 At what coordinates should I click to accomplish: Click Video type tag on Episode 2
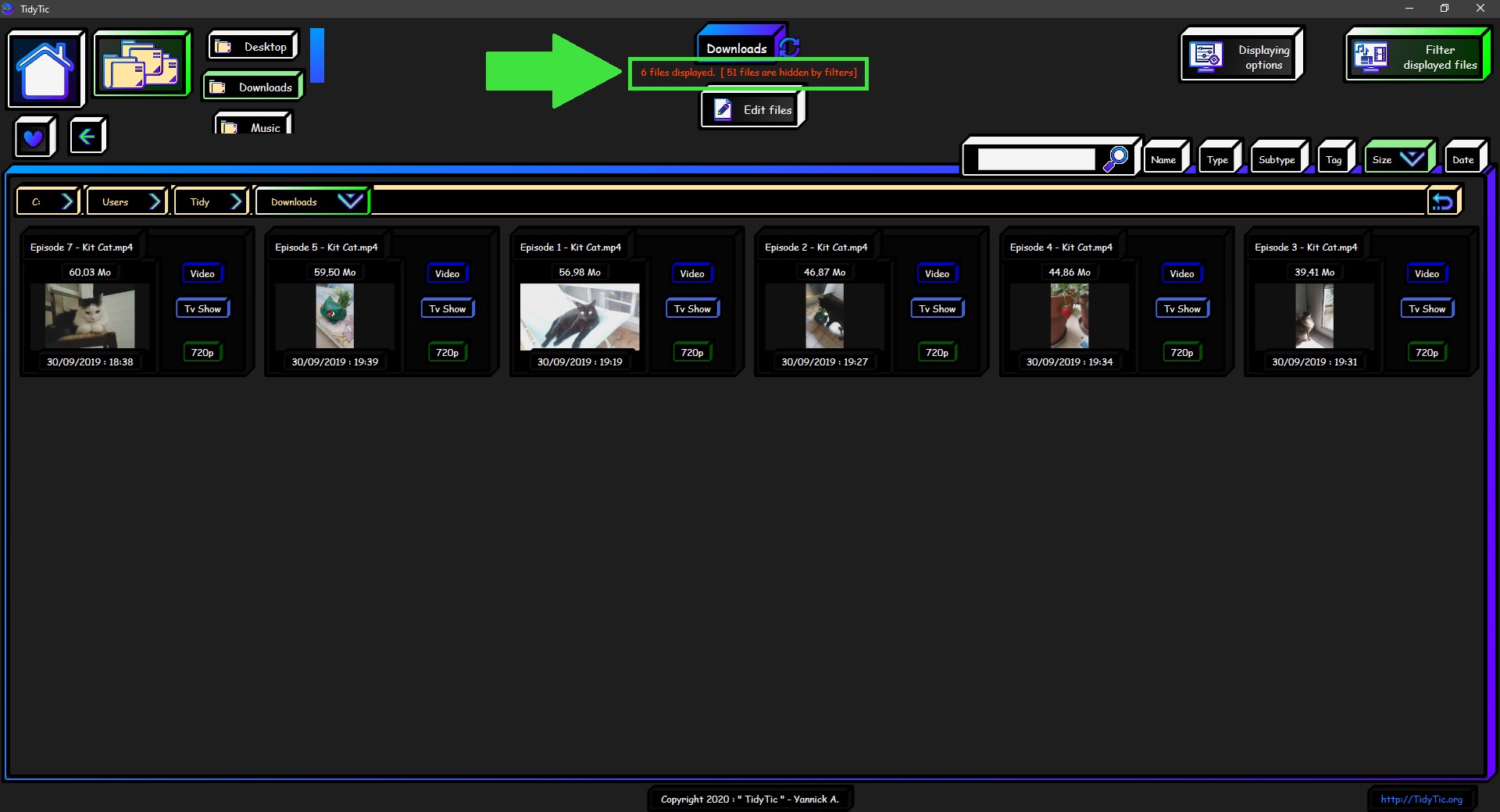[x=937, y=273]
